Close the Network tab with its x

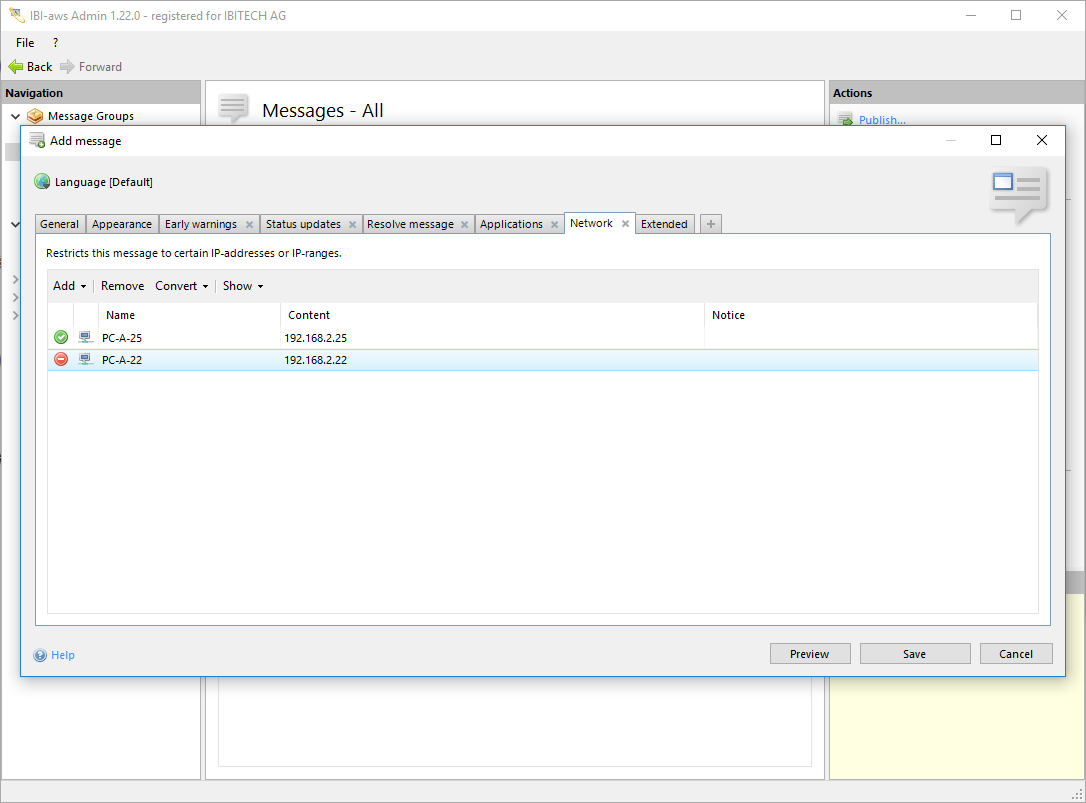(625, 224)
